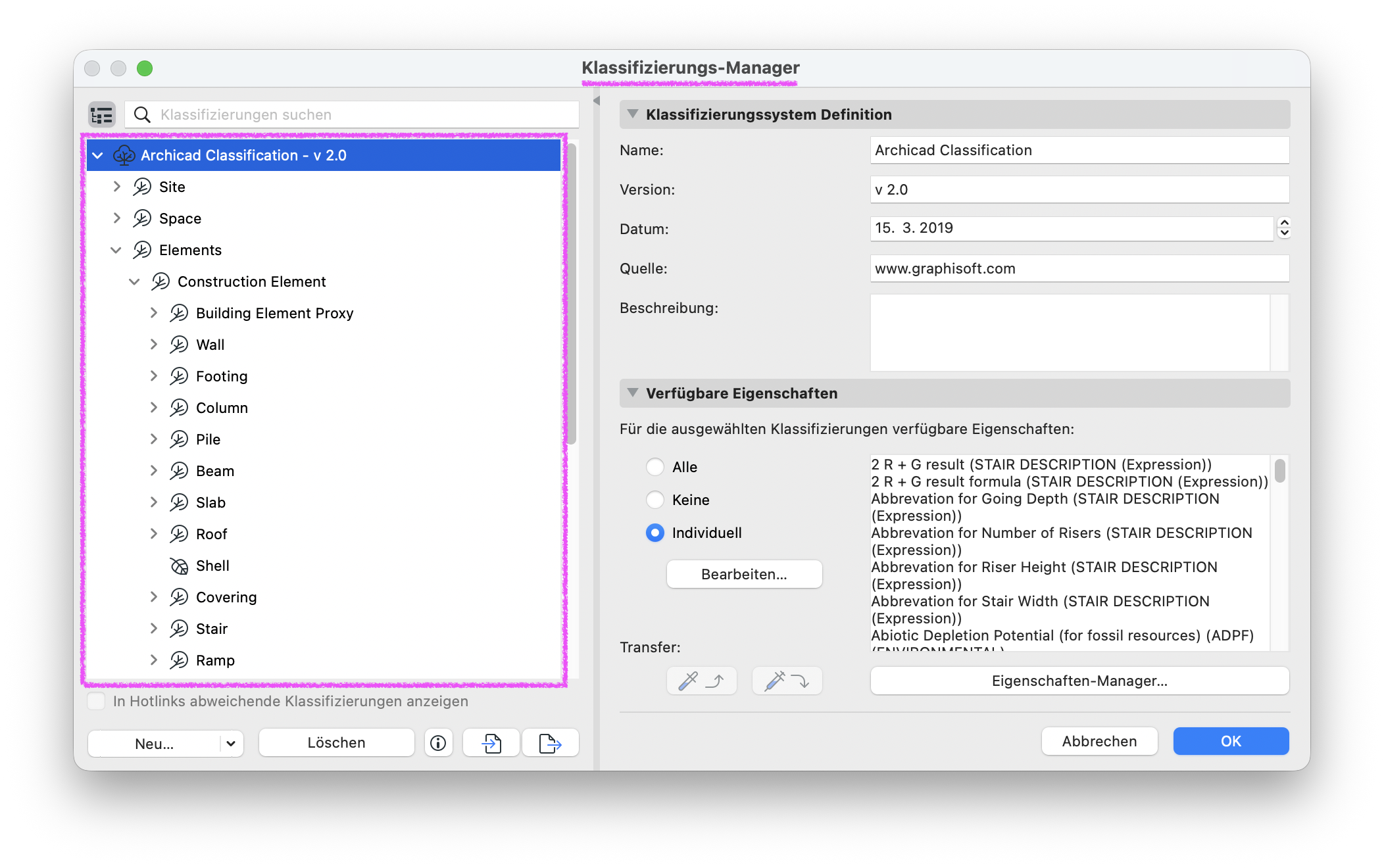Collapse the left panel with splitter arrow
Screen dimensions: 1384x868
pyautogui.click(x=597, y=101)
